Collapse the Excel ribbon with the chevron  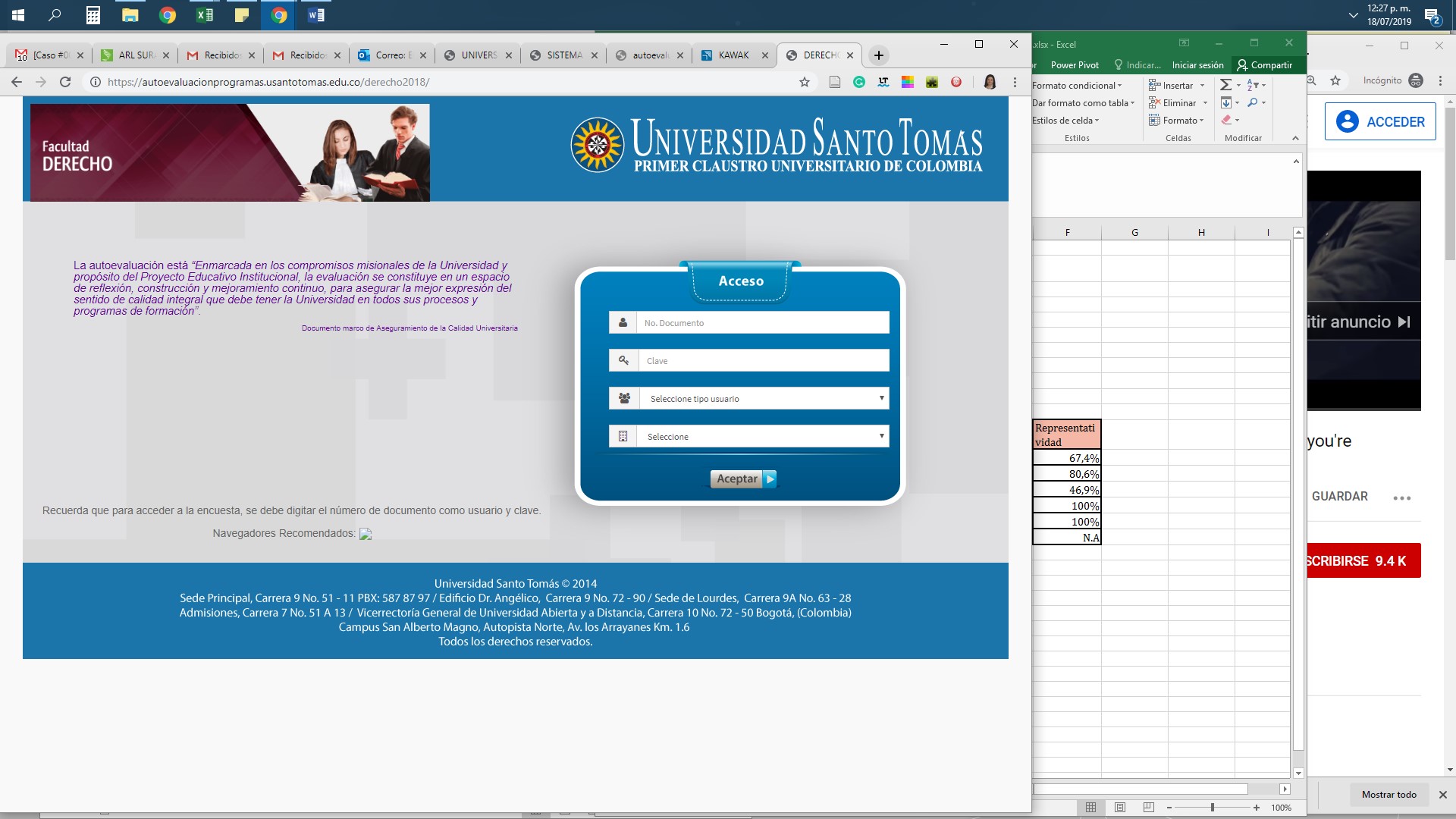point(1295,138)
